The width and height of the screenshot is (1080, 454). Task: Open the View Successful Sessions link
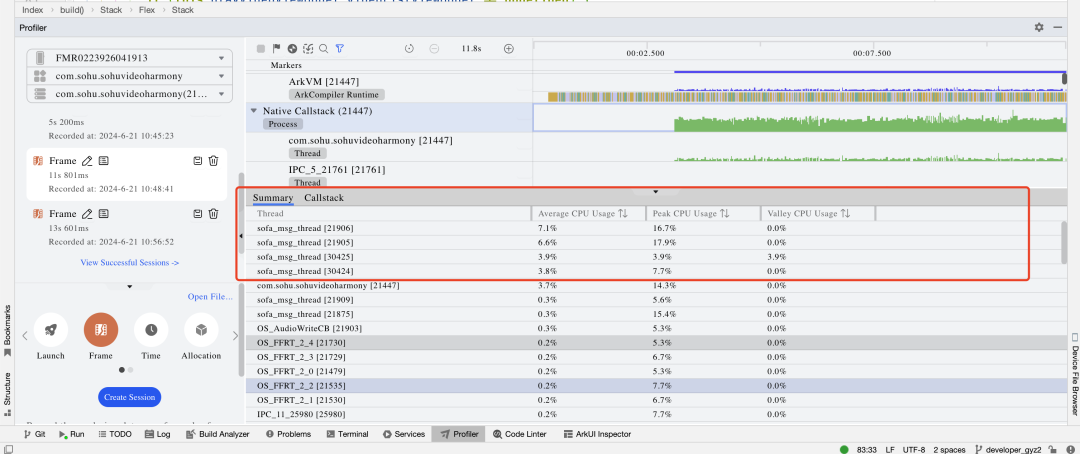pos(129,262)
